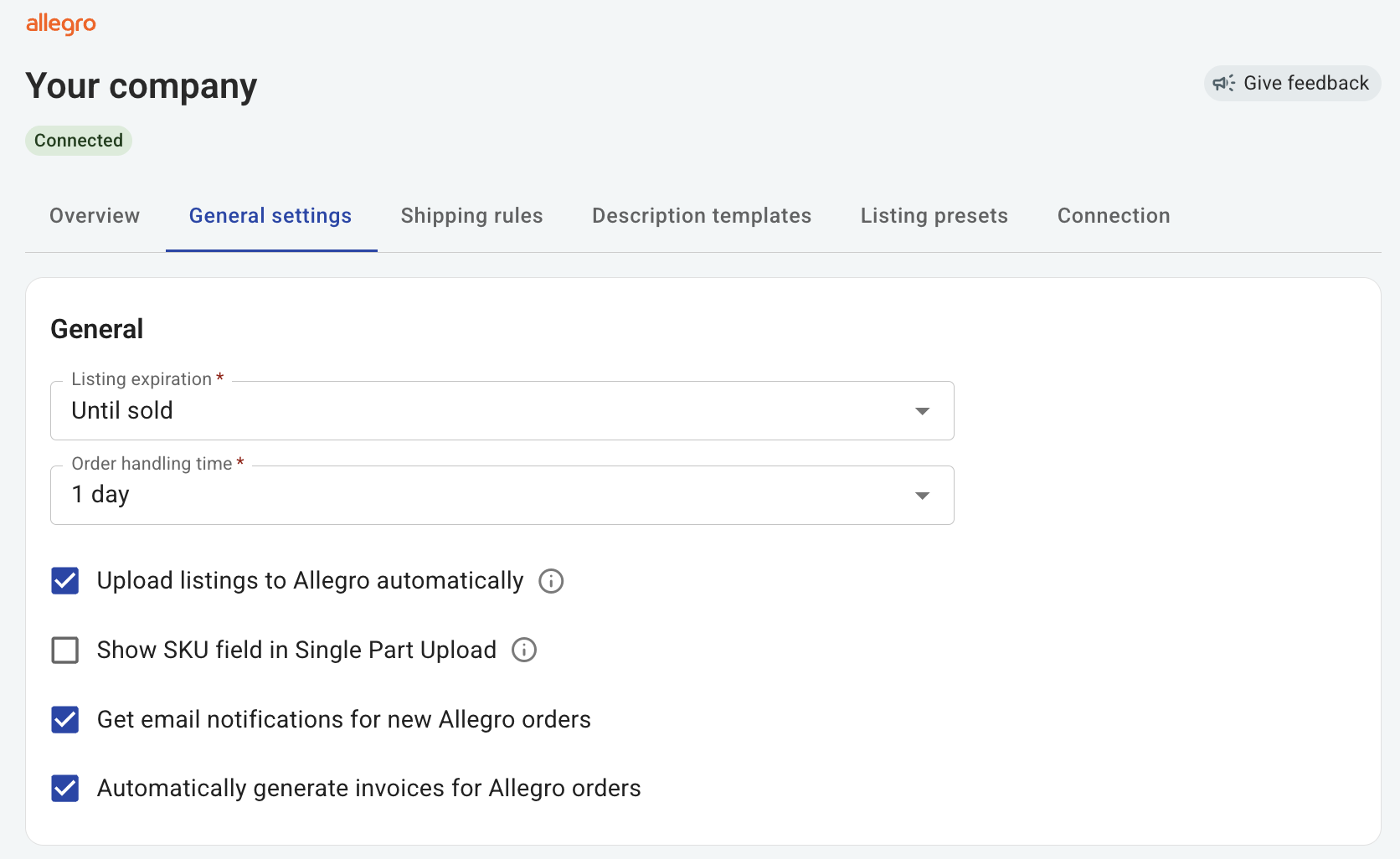
Task: Enable Show SKU field in Single Part Upload
Action: [x=65, y=650]
